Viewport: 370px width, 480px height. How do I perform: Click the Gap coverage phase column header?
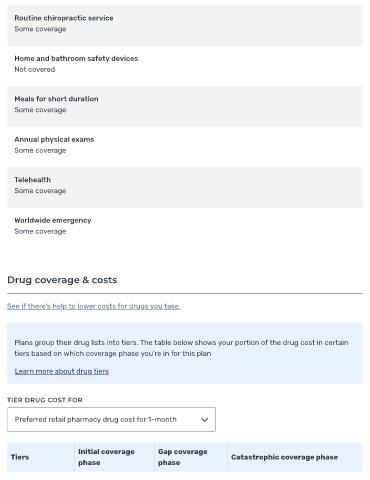[x=191, y=457]
